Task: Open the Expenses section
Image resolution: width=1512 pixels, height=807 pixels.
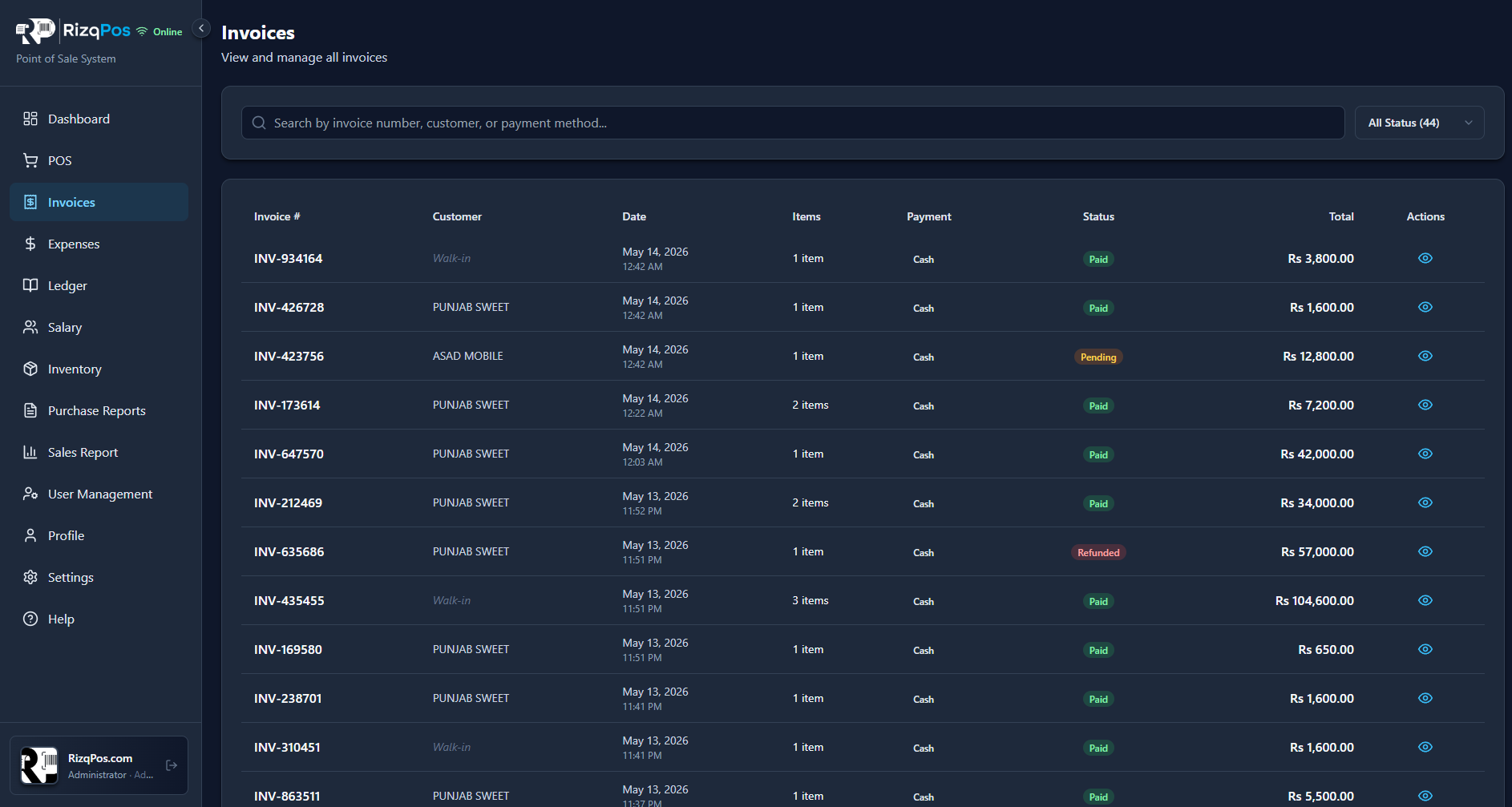Action: (x=99, y=244)
